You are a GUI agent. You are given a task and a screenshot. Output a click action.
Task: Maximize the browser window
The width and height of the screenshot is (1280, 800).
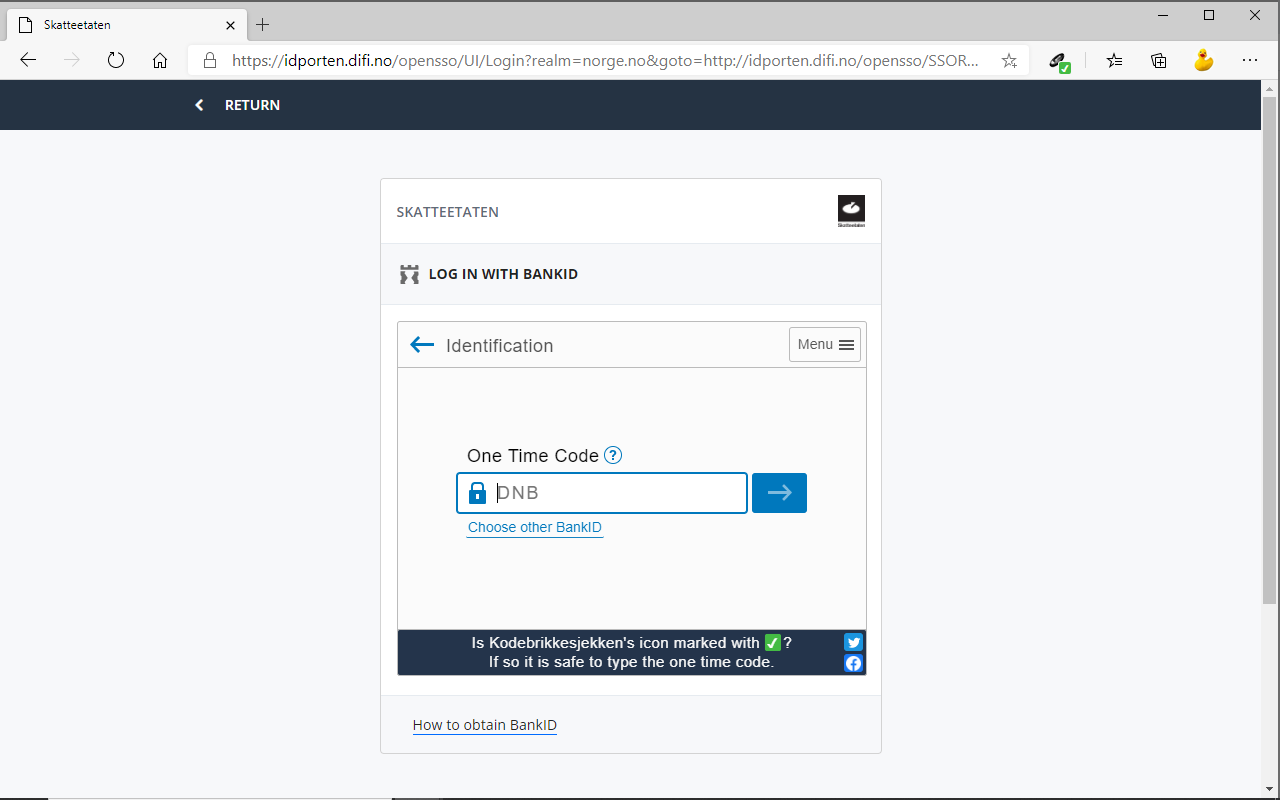click(1209, 15)
